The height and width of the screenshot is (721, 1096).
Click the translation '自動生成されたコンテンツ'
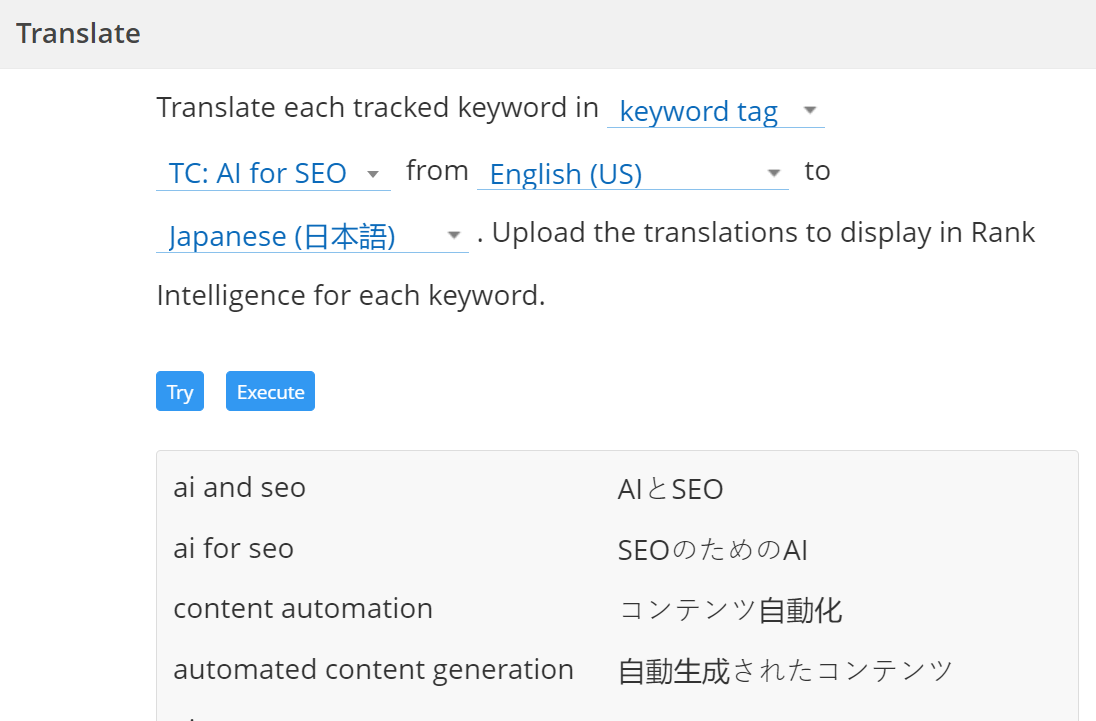[x=785, y=671]
